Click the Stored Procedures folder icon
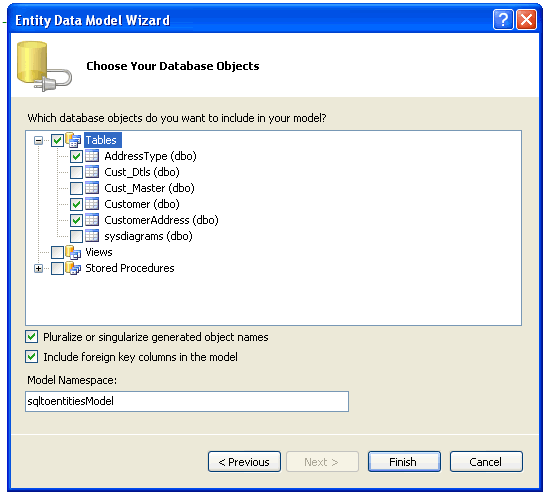This screenshot has width=546, height=496. click(73, 268)
